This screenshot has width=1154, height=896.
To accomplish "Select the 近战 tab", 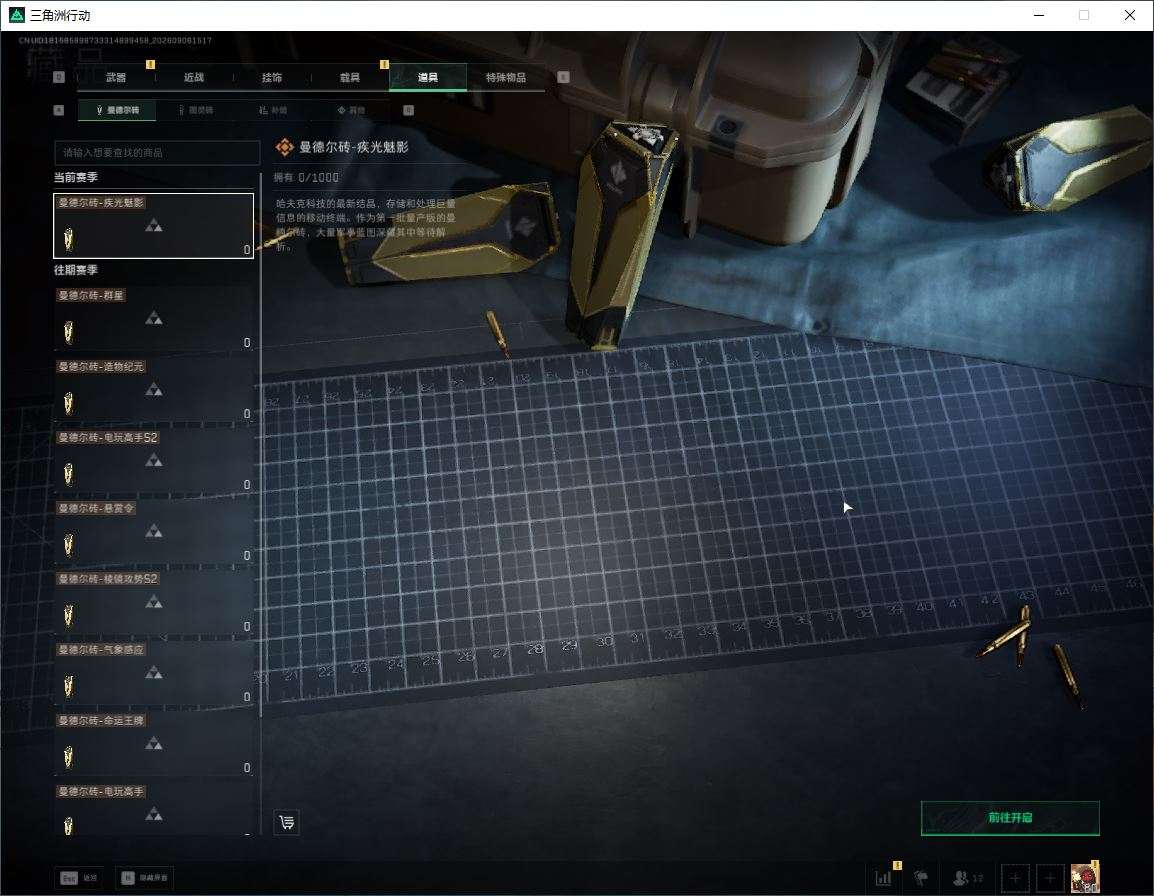I will coord(194,77).
